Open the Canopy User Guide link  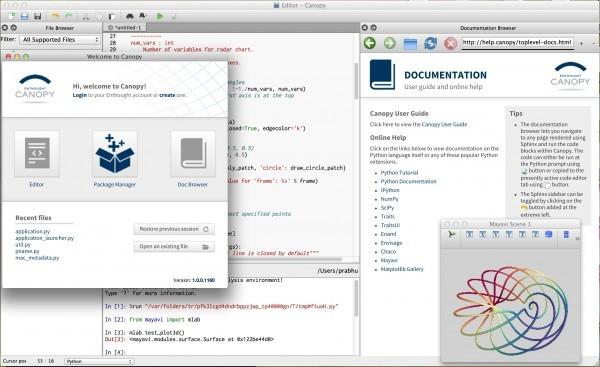(444, 124)
